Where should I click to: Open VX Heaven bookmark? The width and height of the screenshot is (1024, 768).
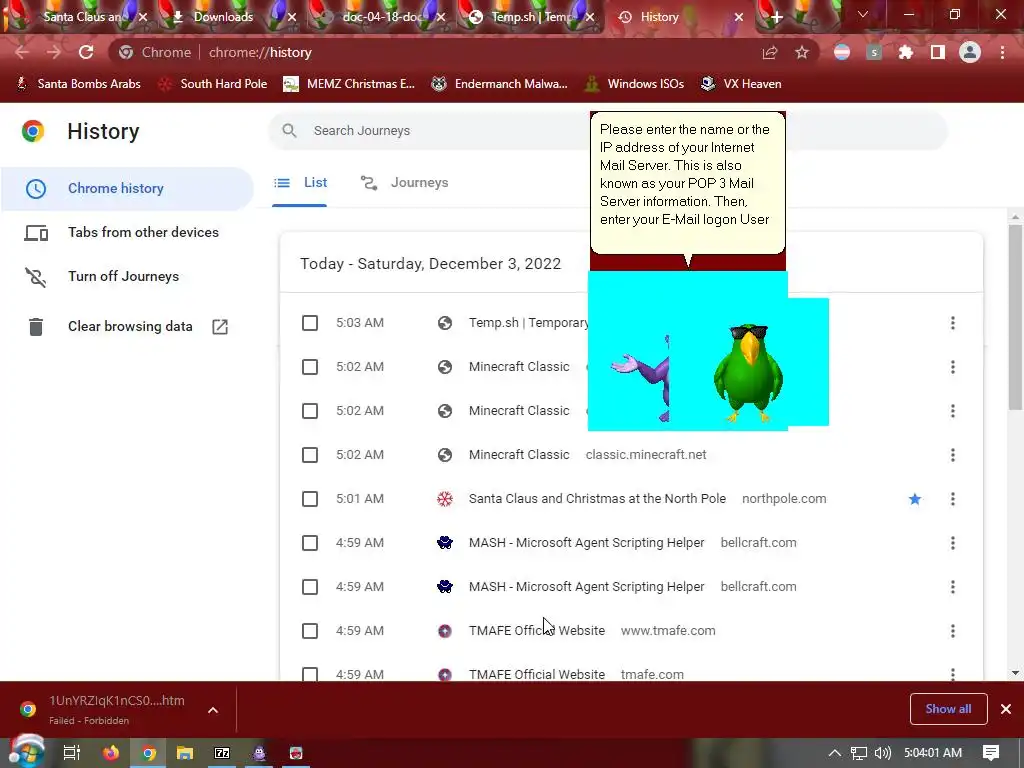pos(741,84)
